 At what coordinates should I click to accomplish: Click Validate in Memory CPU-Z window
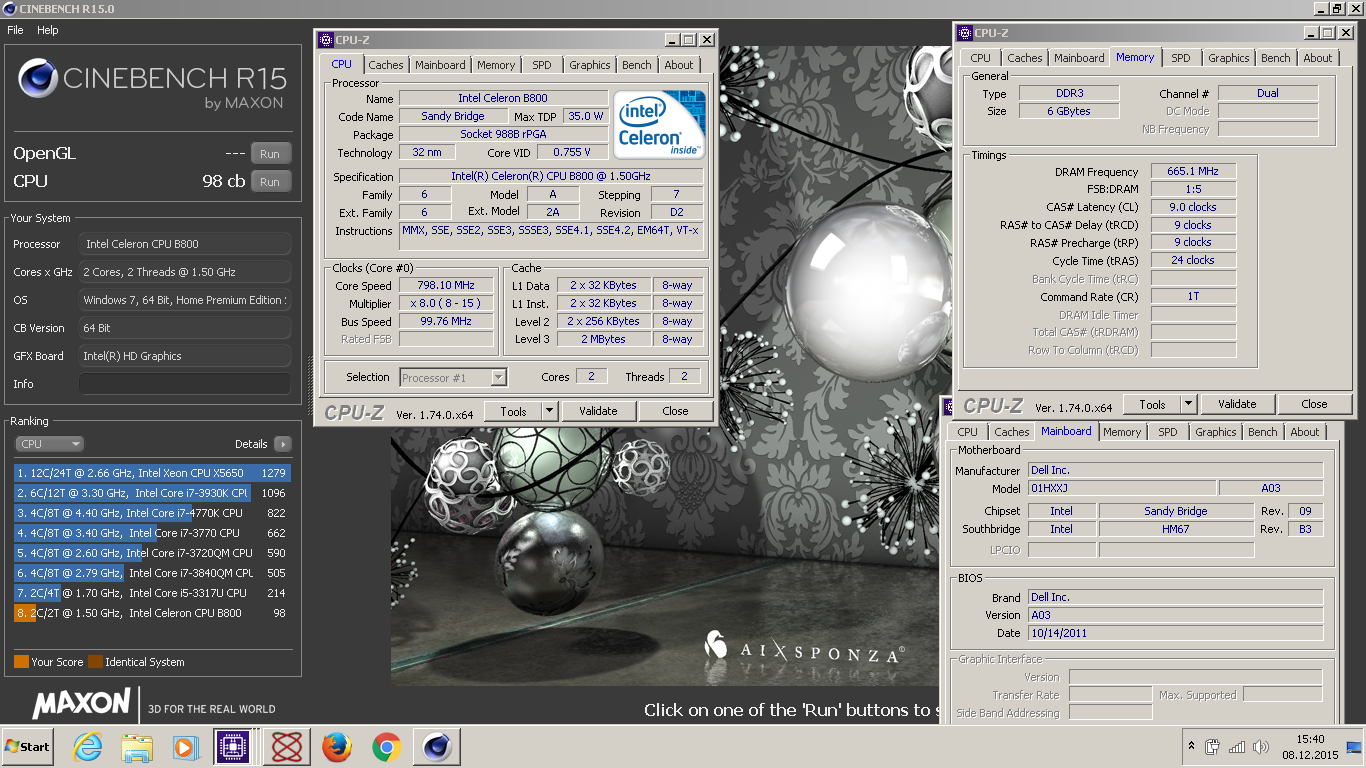click(x=1237, y=404)
